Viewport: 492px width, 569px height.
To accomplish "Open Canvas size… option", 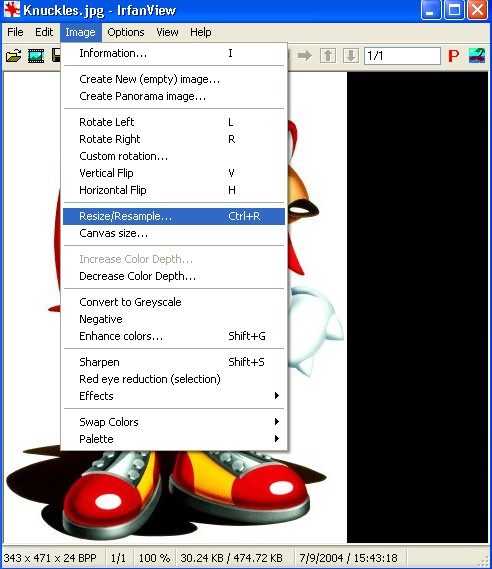I will pos(174,233).
